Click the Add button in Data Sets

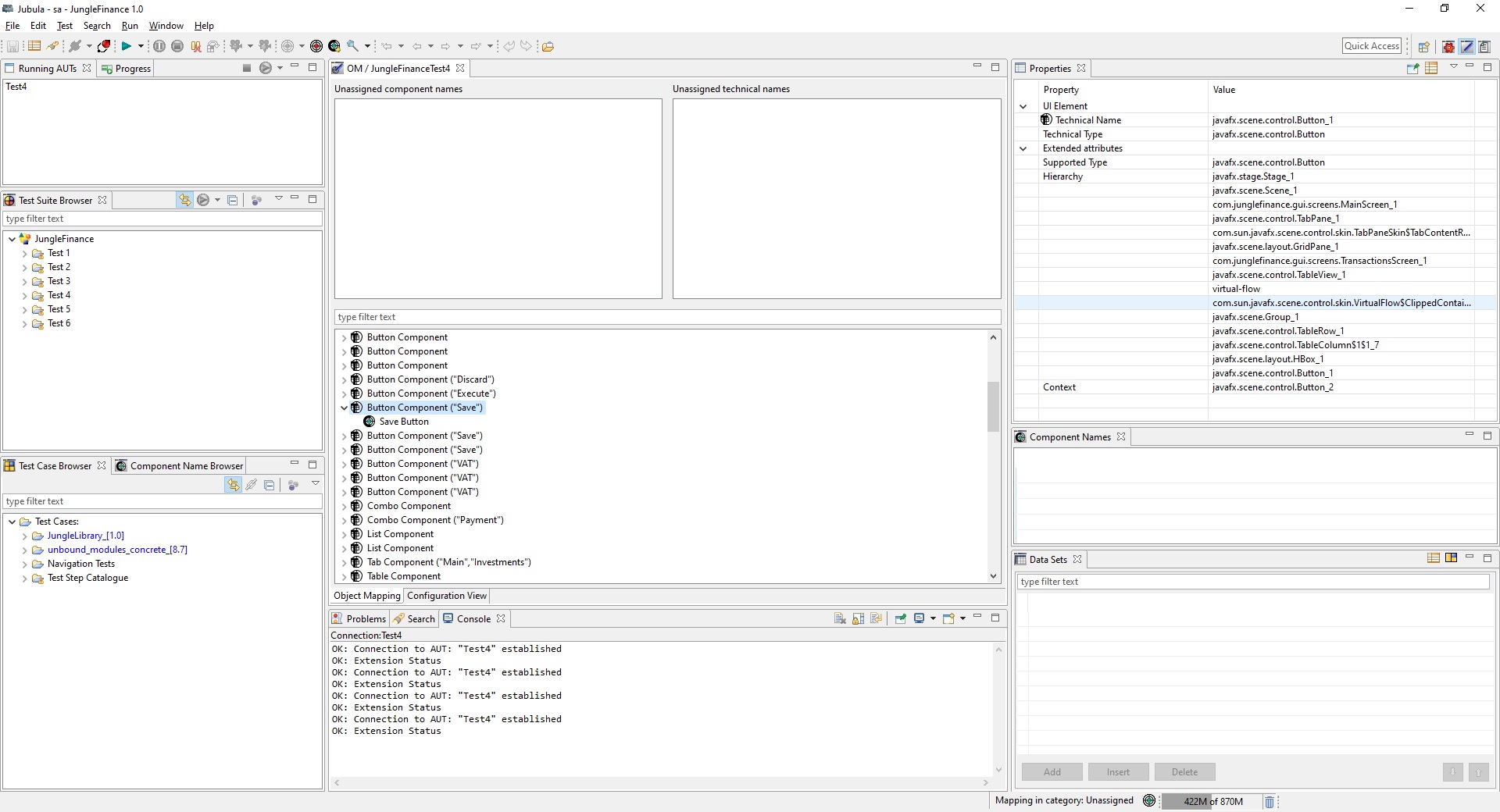1052,772
